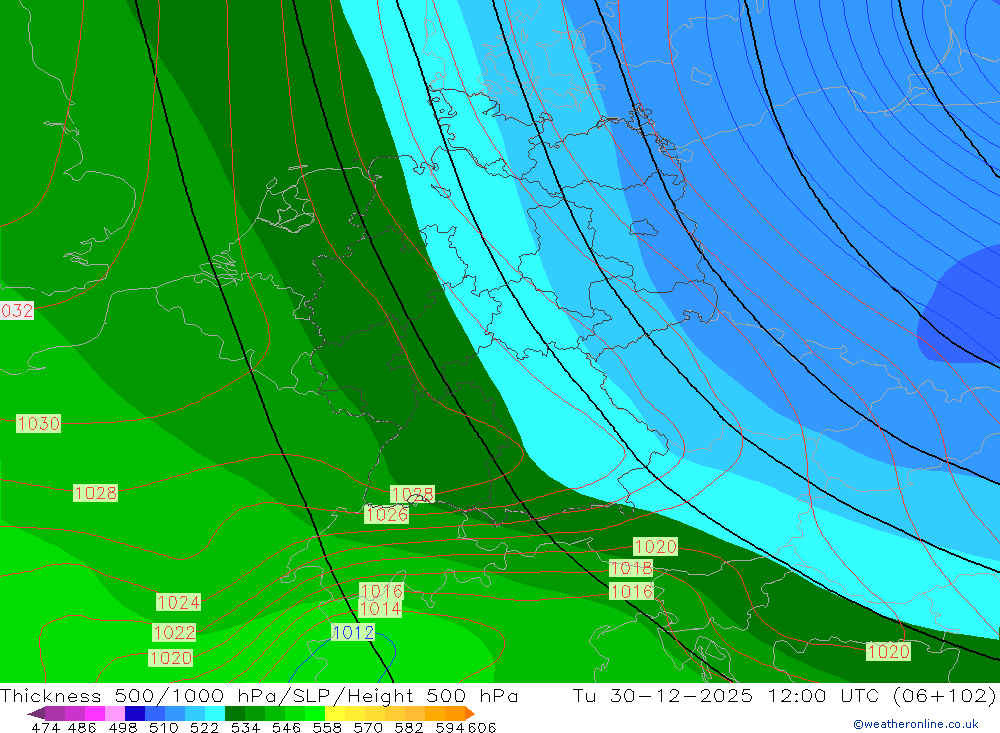Select the 1020 label above 1018
Image resolution: width=1000 pixels, height=733 pixels.
[655, 547]
